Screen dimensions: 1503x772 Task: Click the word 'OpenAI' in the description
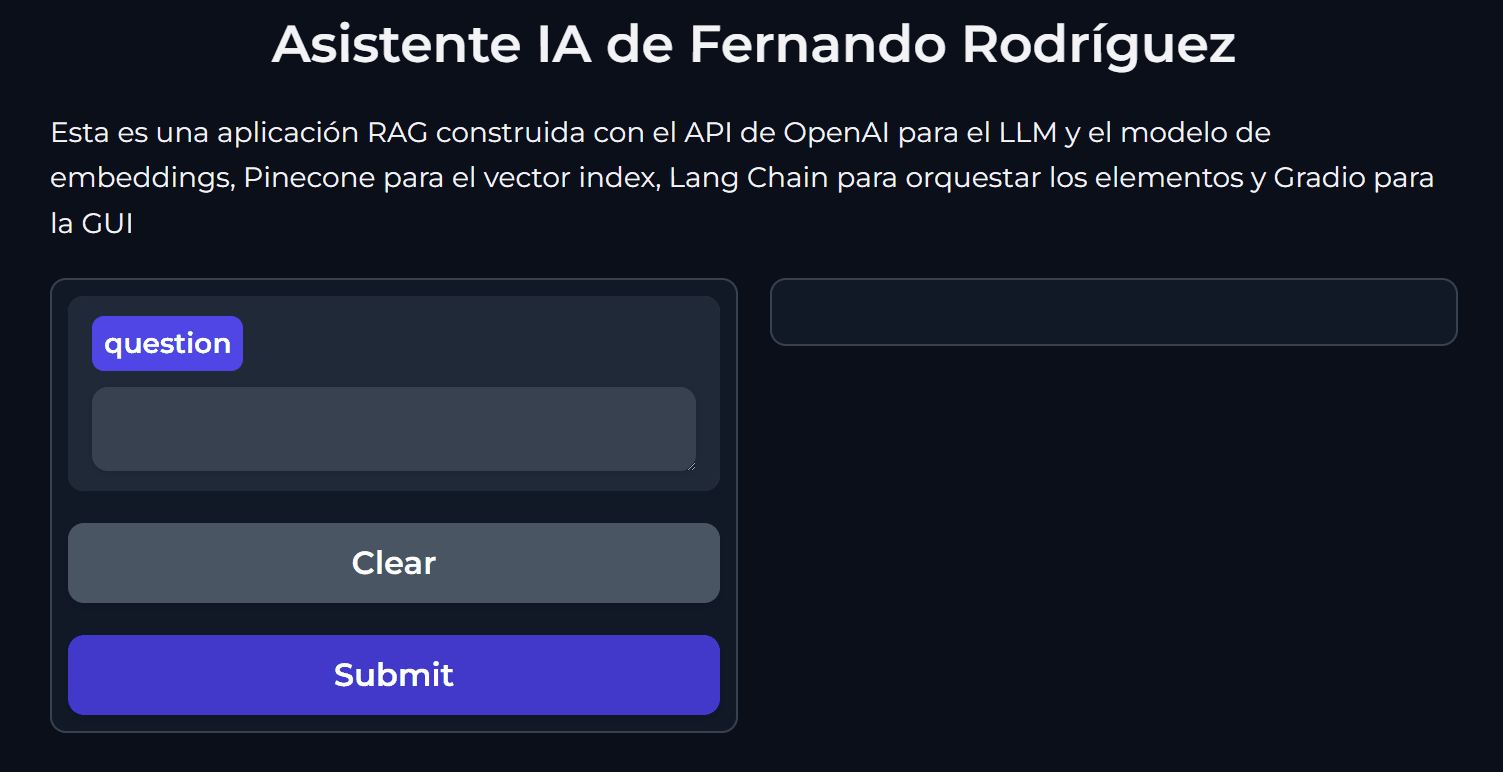836,132
